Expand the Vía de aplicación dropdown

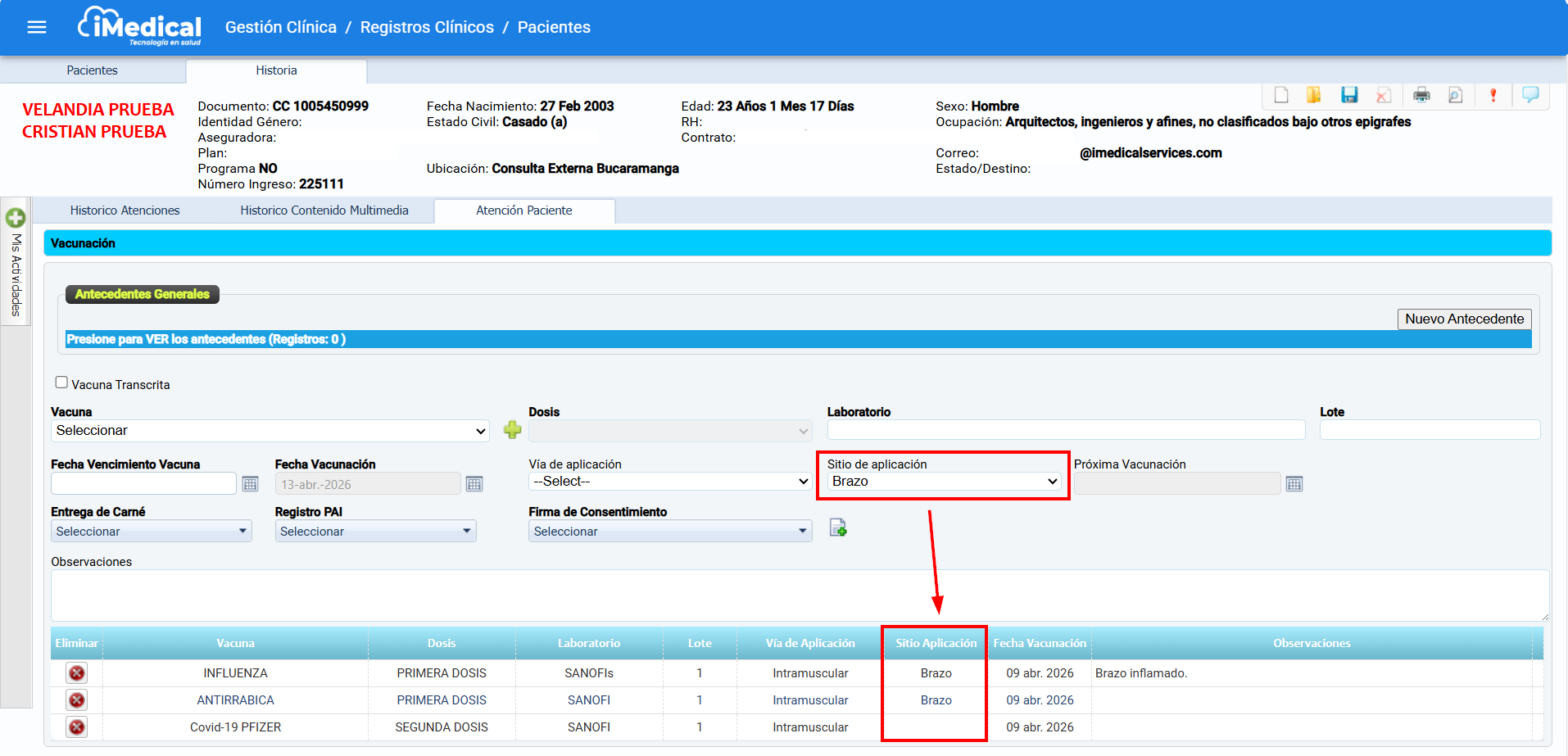pos(669,482)
